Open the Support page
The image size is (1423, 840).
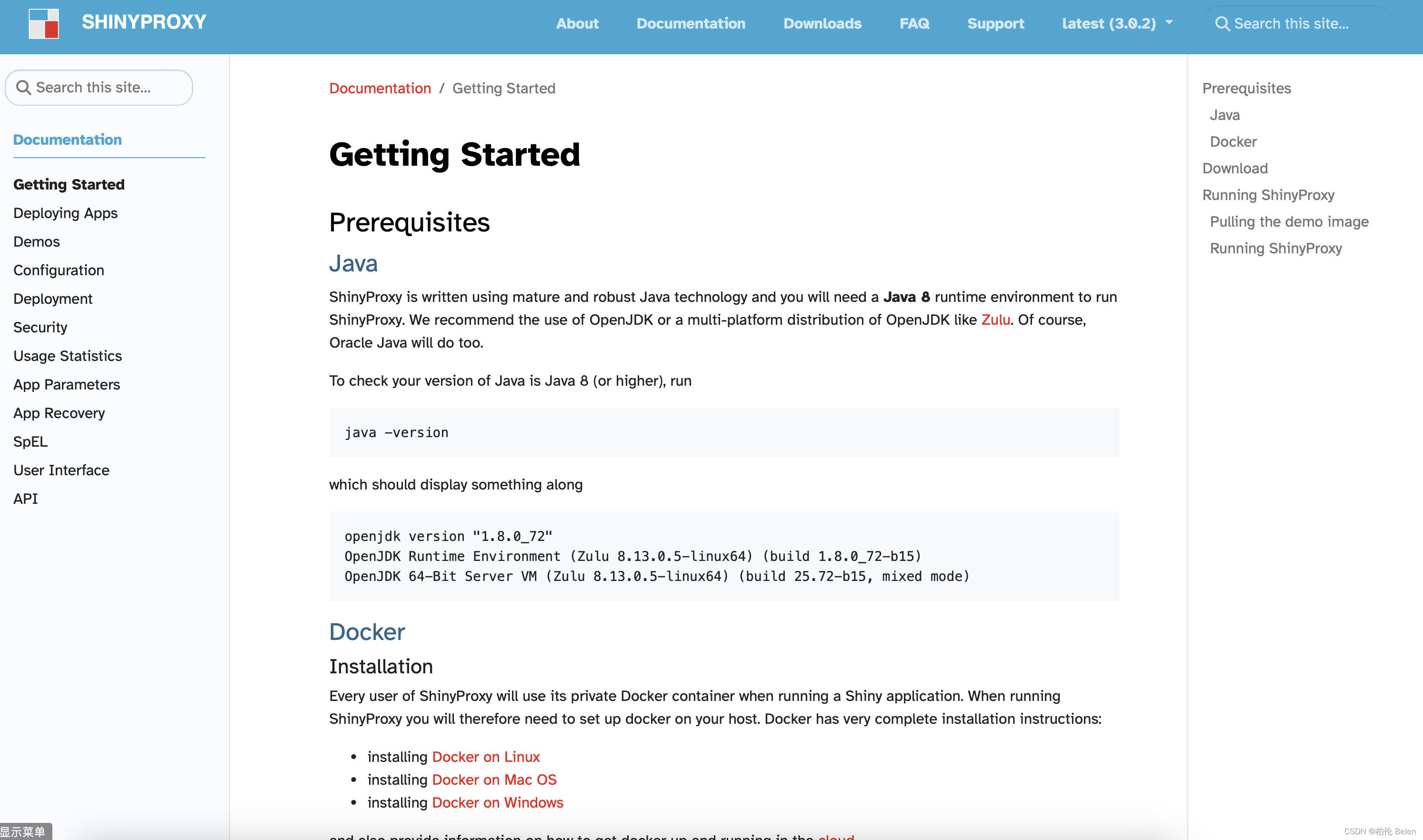tap(995, 23)
